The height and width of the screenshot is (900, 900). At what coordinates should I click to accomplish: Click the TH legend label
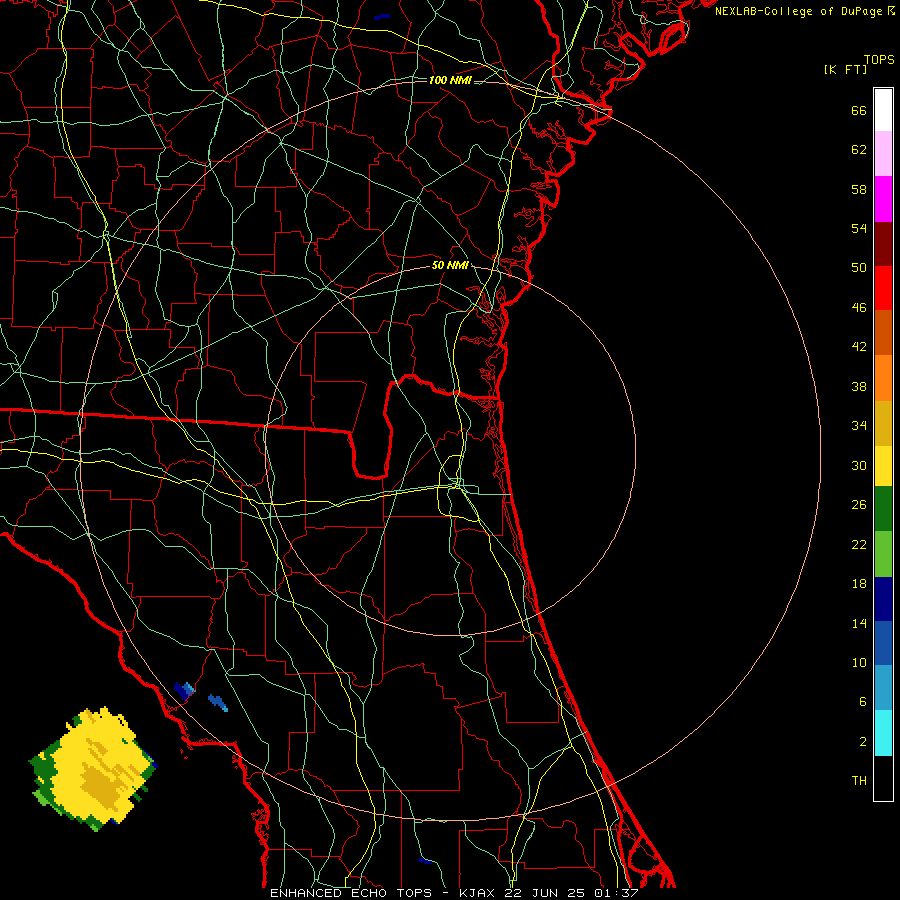[859, 780]
